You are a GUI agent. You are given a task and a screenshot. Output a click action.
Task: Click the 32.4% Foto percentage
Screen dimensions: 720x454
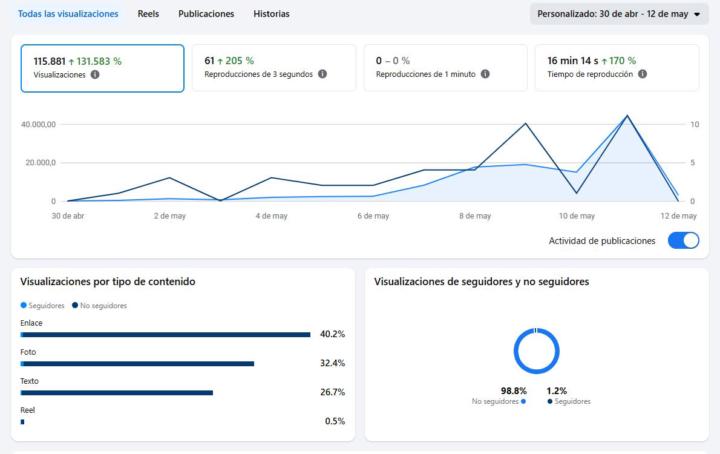point(332,363)
